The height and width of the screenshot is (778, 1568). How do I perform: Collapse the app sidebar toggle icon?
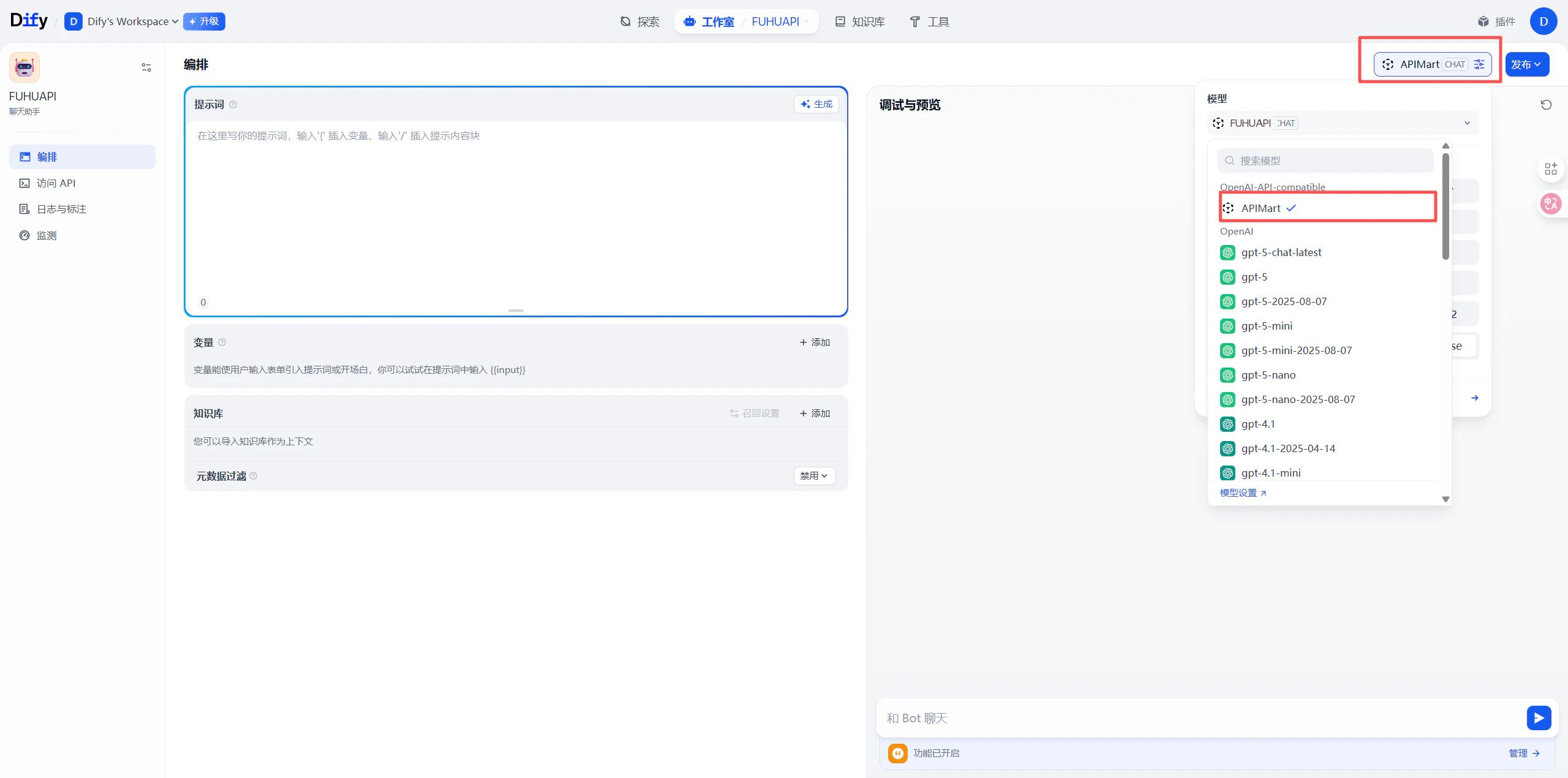point(146,67)
